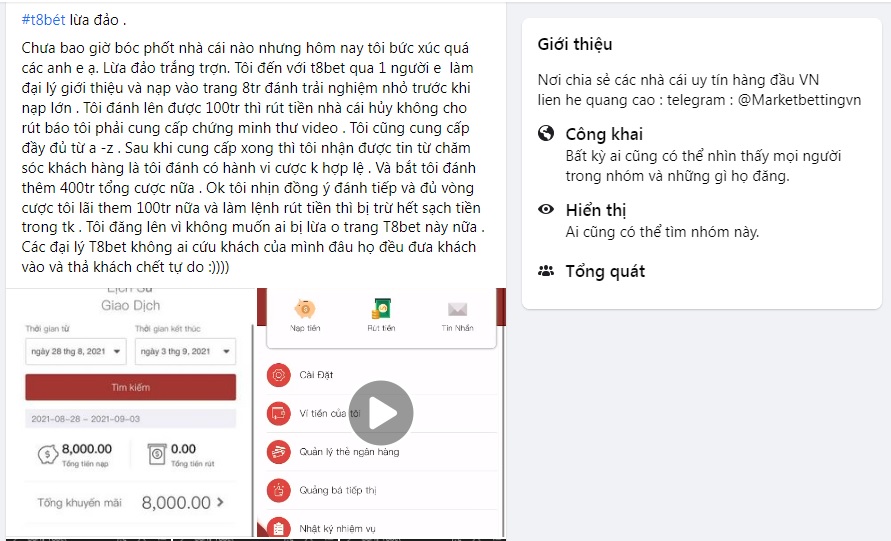Click the red Tìm kiếm button
891x541 pixels.
[131, 387]
